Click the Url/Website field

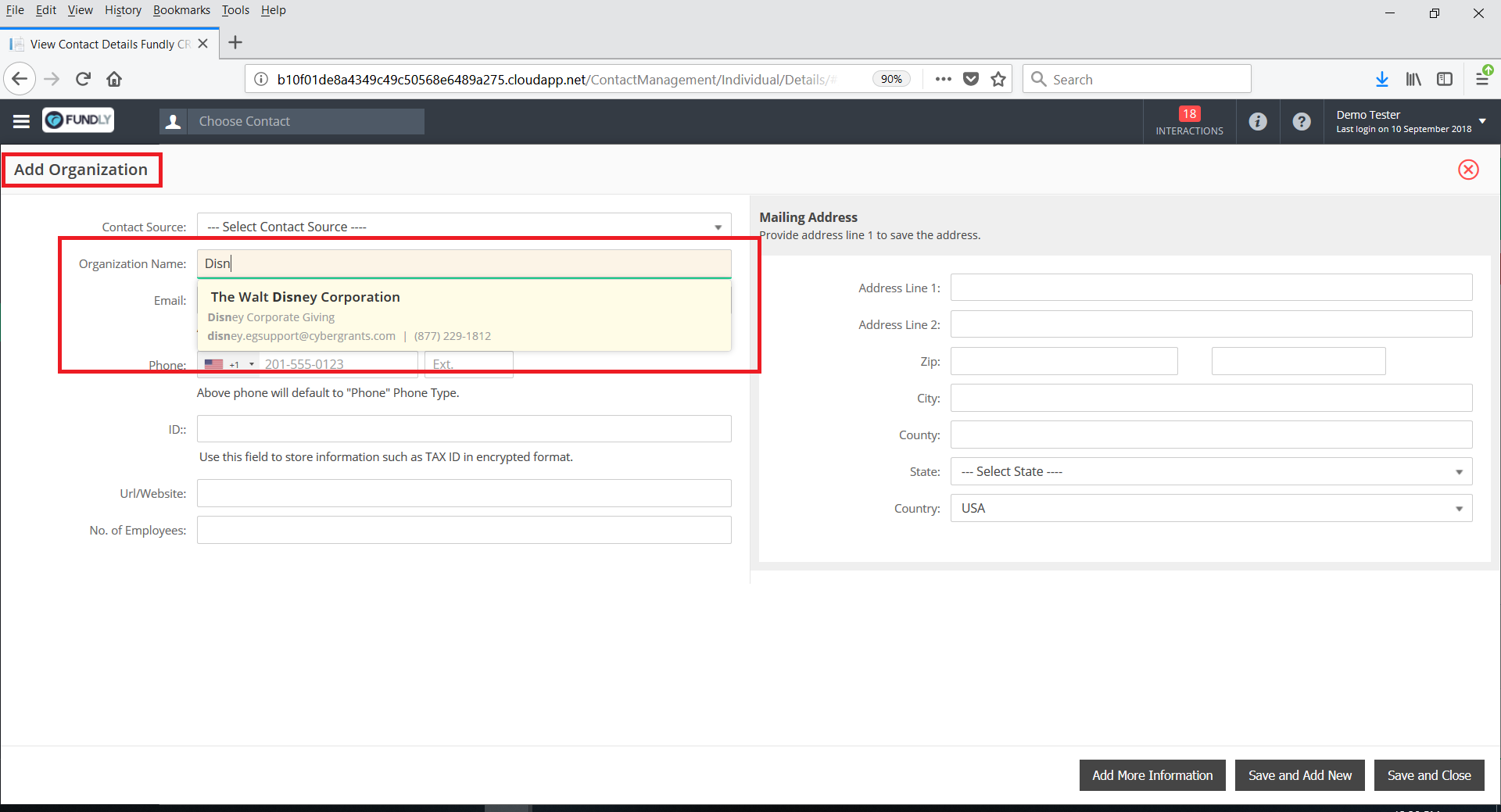(x=464, y=493)
